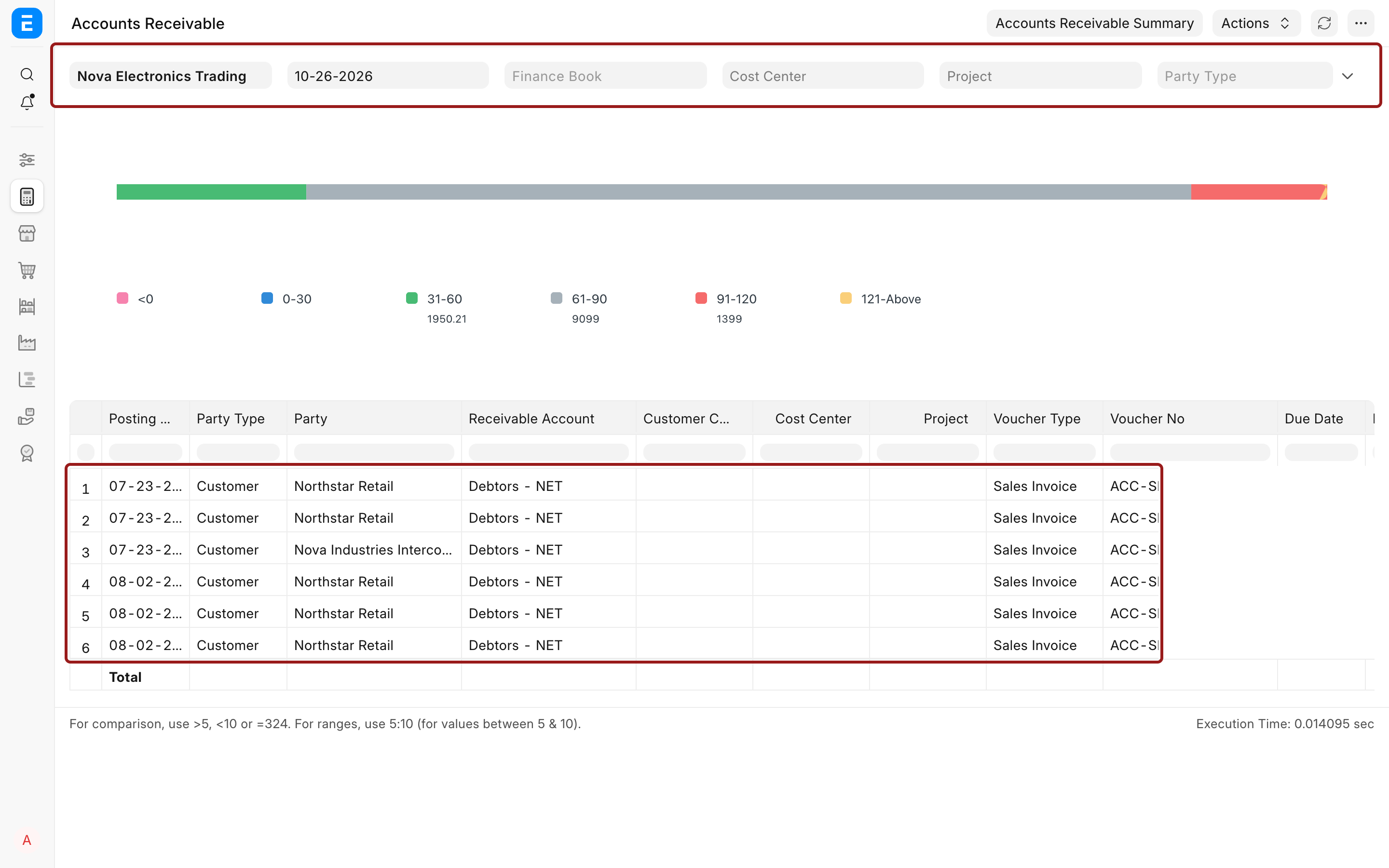
Task: Click the gray 61-90 chart bar segment
Action: pos(749,192)
